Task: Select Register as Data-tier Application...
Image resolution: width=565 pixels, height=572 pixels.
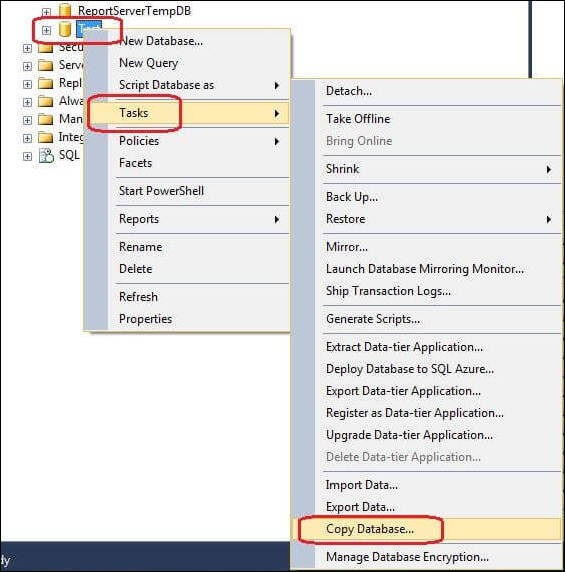Action: pyautogui.click(x=426, y=413)
